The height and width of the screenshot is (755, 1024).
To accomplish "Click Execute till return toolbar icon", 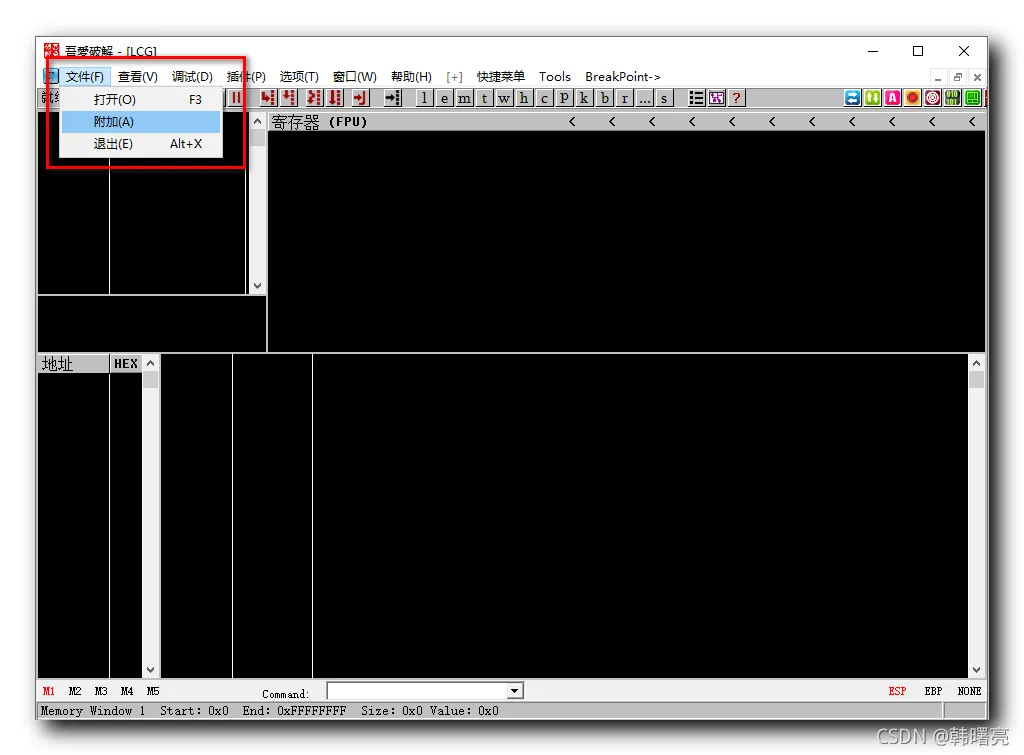I will click(x=360, y=98).
